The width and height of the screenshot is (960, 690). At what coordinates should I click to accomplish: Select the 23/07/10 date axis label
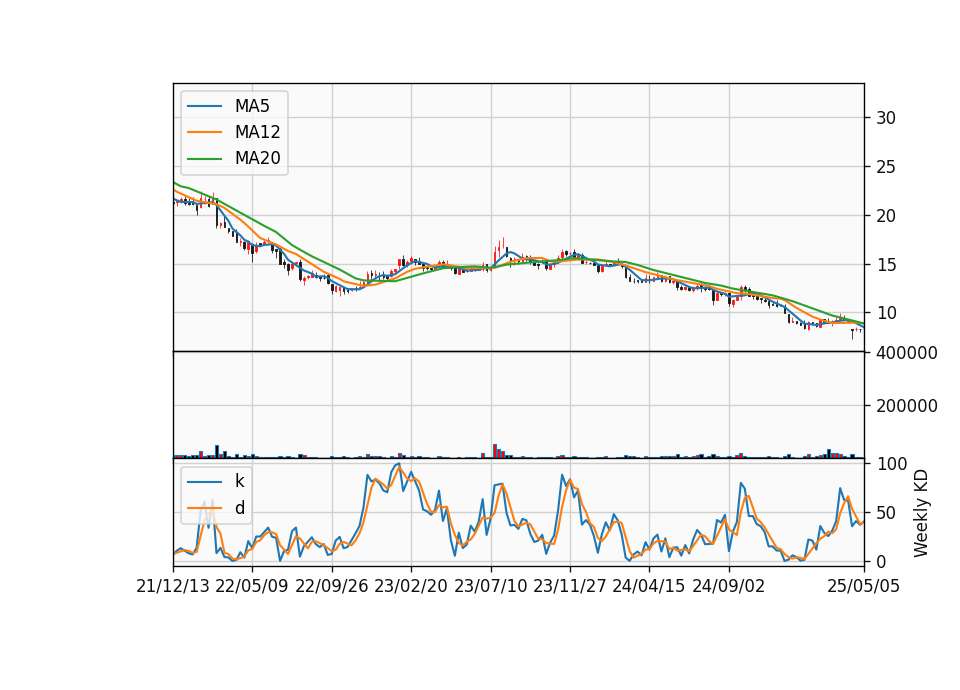click(490, 587)
